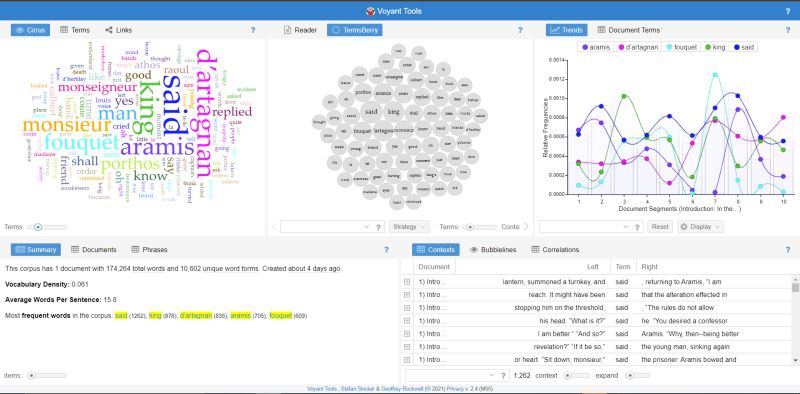
Task: Expand first context row with 'lantern, summoned'
Action: pos(407,282)
